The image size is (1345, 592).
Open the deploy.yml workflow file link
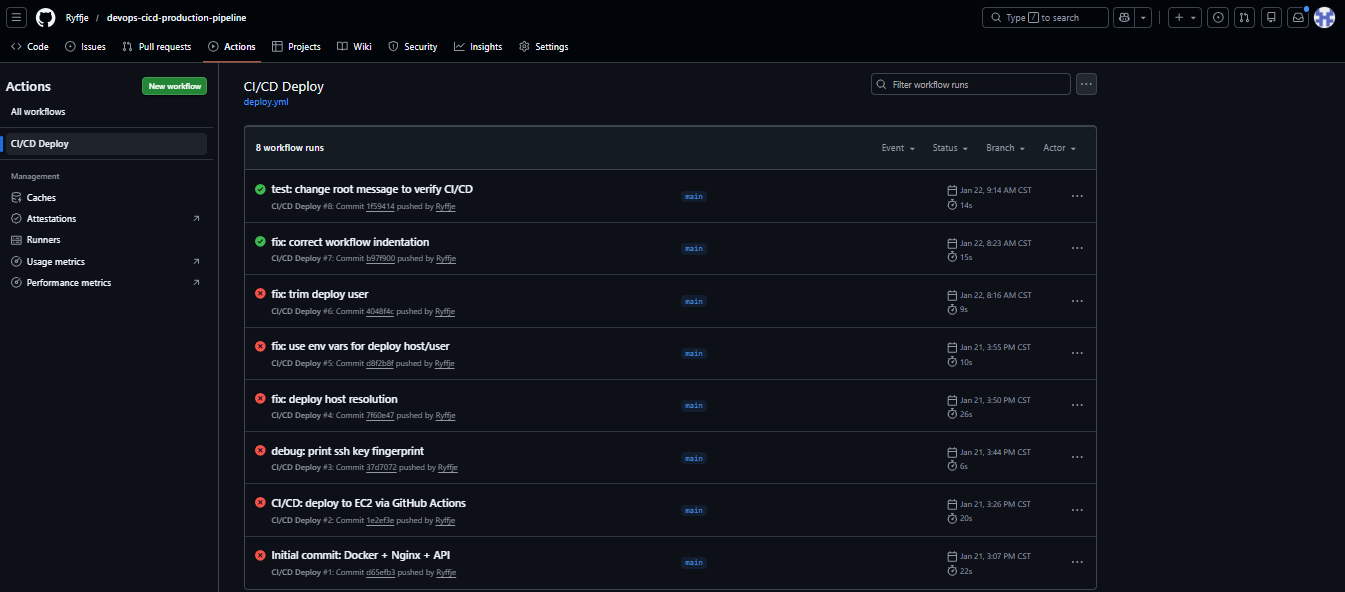[265, 102]
